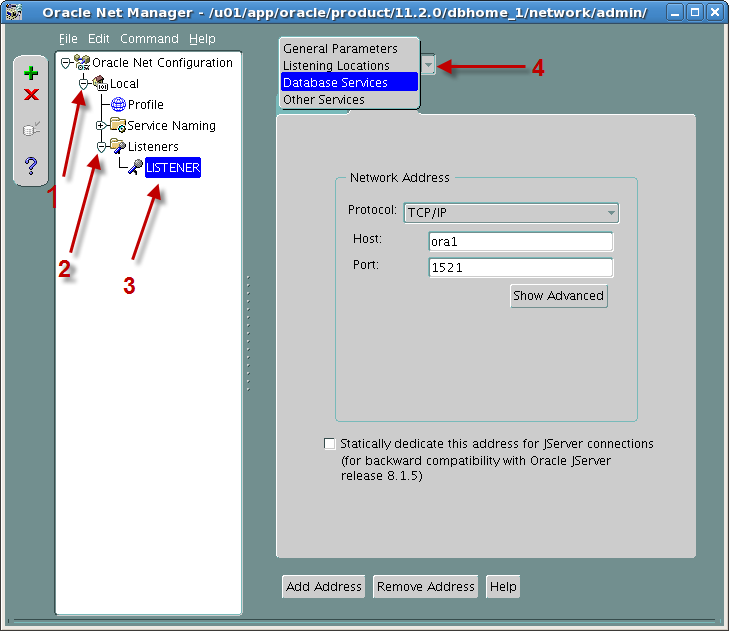
Task: Click the section selector dropdown arrow
Action: tap(428, 65)
